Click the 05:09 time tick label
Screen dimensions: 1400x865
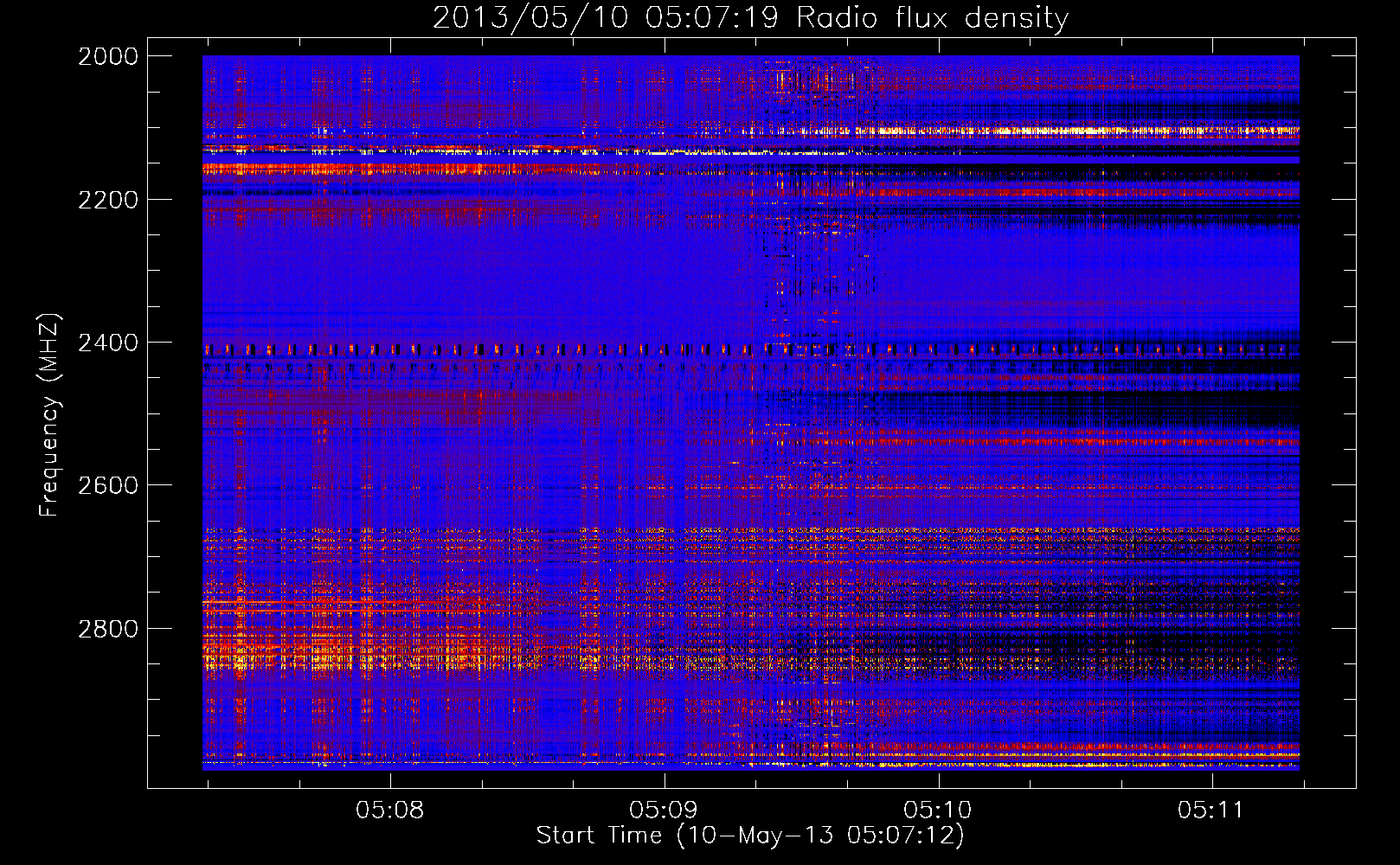[665, 811]
